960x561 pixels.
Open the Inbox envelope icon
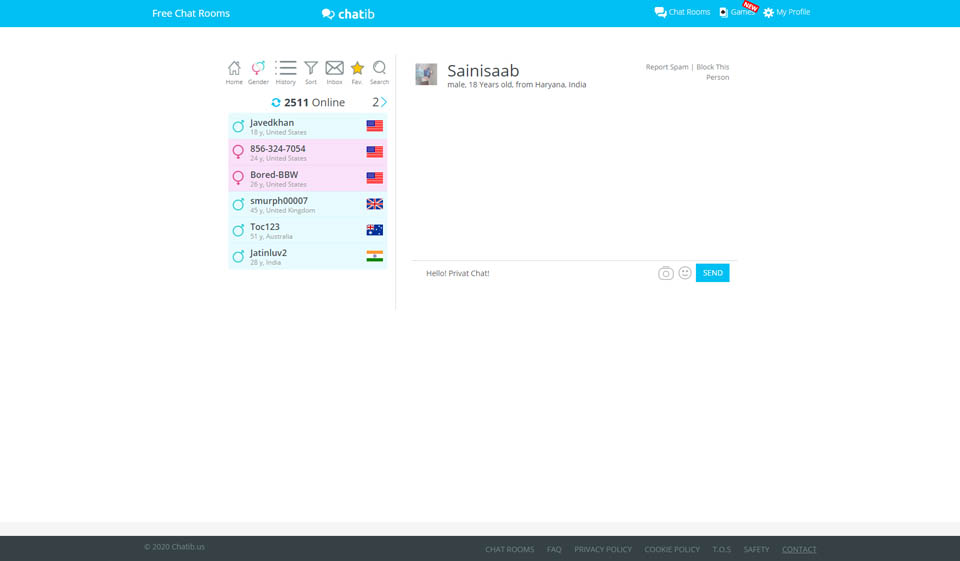tap(334, 68)
